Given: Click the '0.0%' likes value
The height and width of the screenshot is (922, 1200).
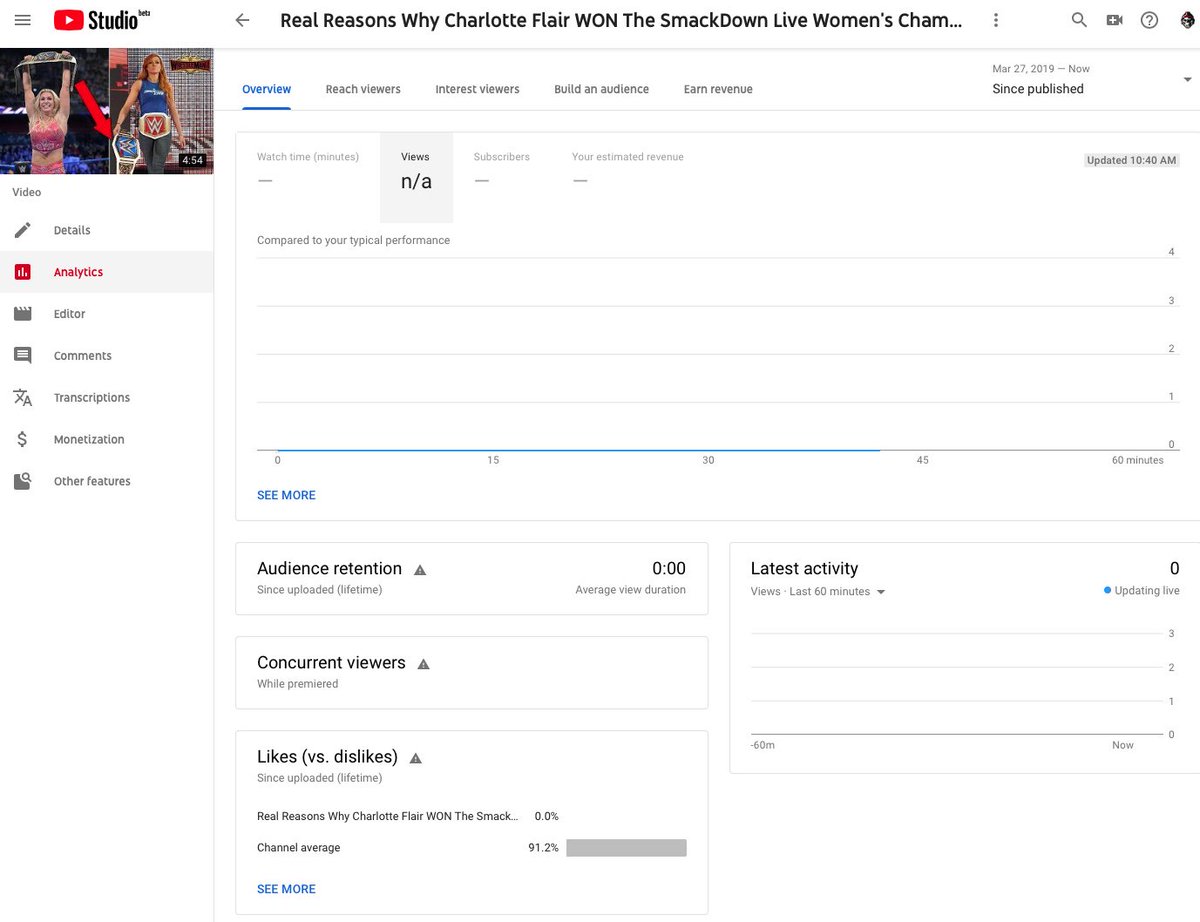Looking at the screenshot, I should (x=546, y=816).
